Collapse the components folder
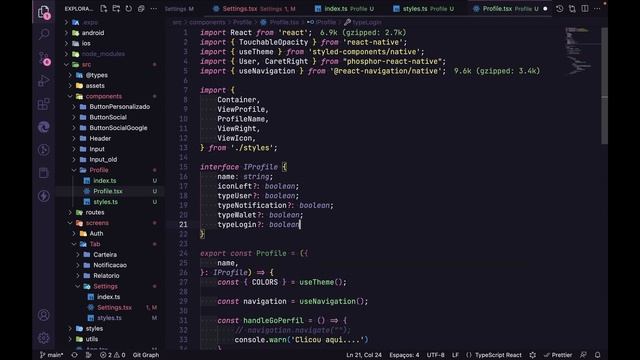This screenshot has width=640, height=360. coord(104,96)
